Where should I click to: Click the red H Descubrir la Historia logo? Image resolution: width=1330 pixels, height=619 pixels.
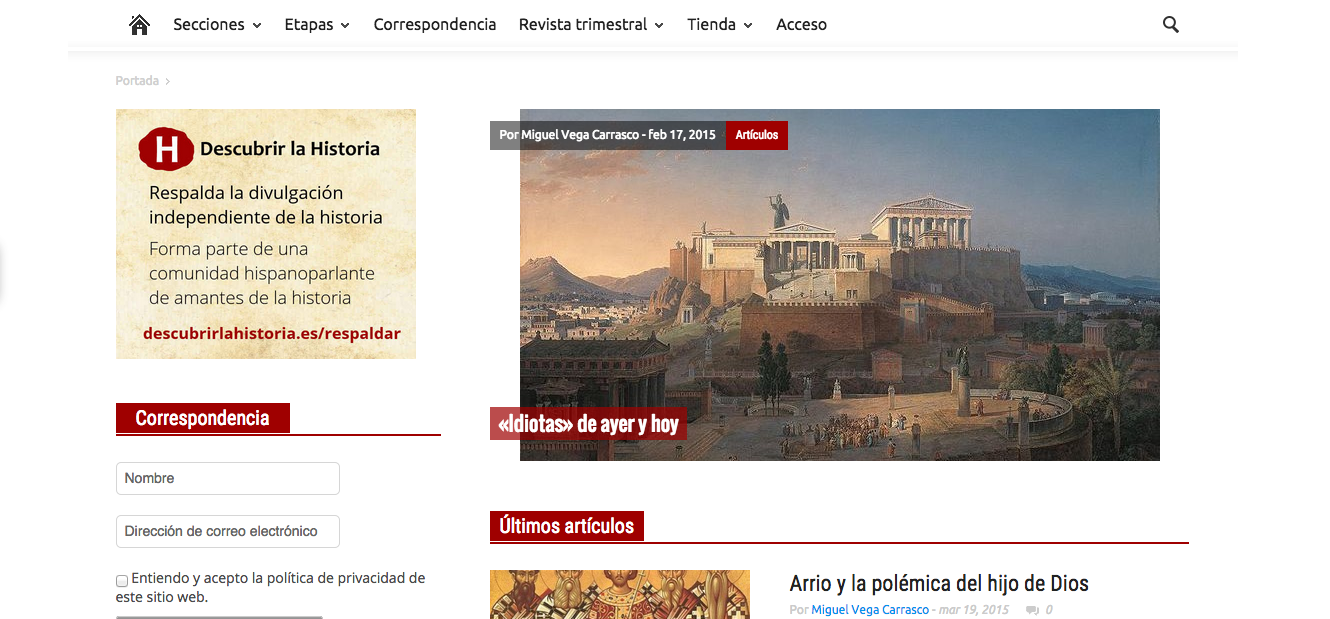(165, 149)
